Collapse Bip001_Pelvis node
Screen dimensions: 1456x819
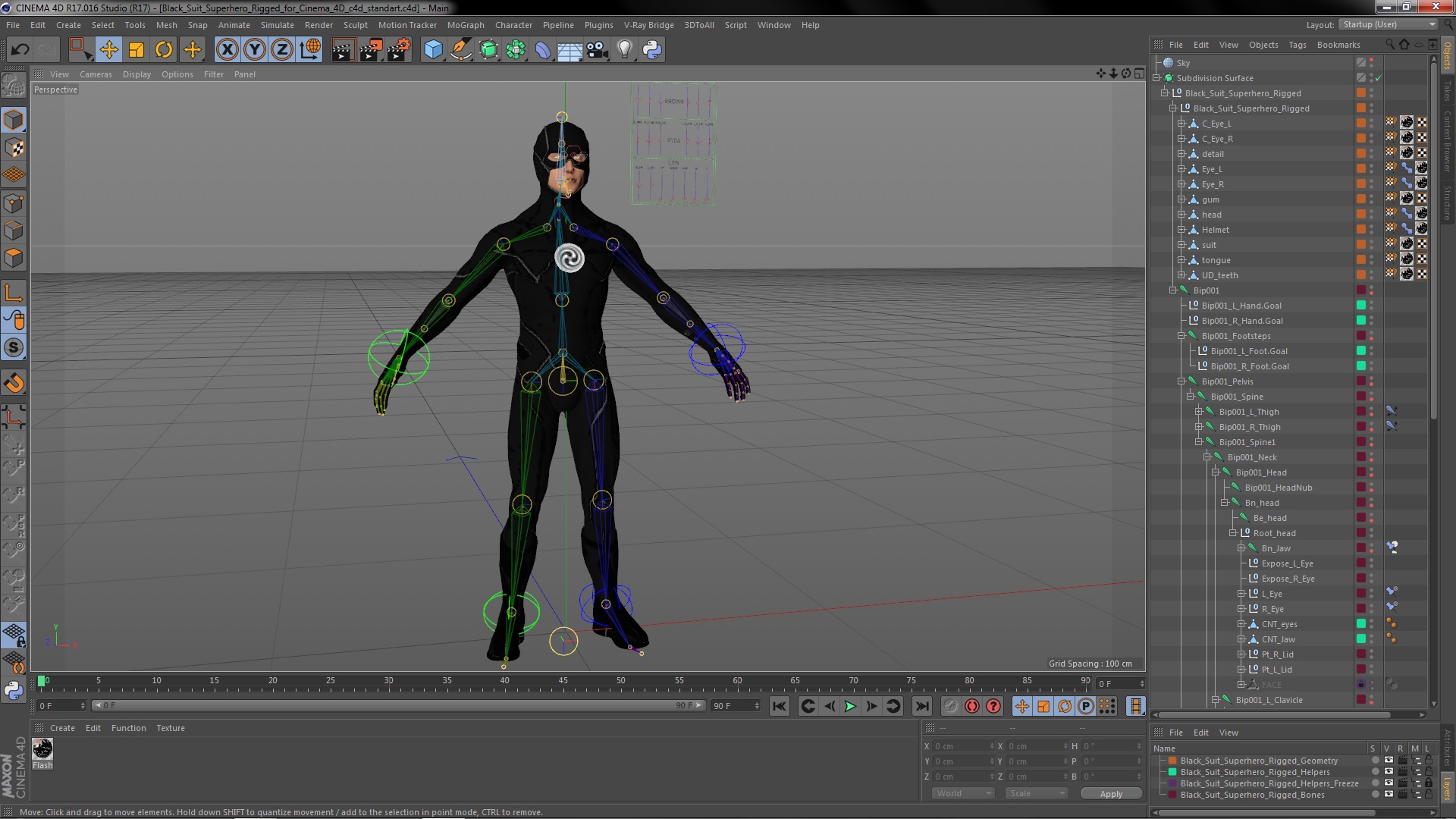[x=1181, y=381]
